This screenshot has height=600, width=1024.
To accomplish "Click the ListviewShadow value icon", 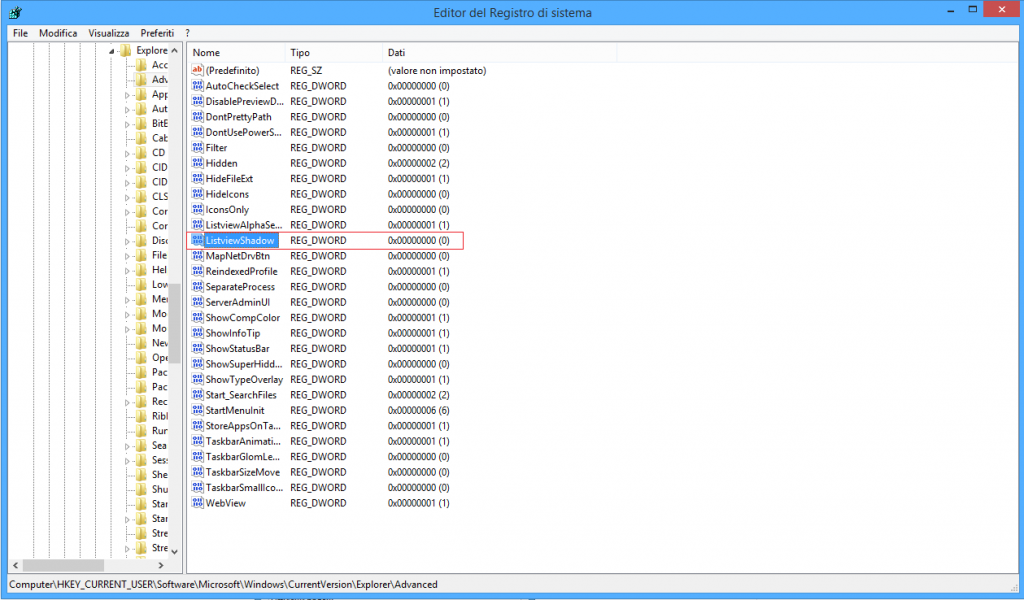I will pyautogui.click(x=197, y=240).
